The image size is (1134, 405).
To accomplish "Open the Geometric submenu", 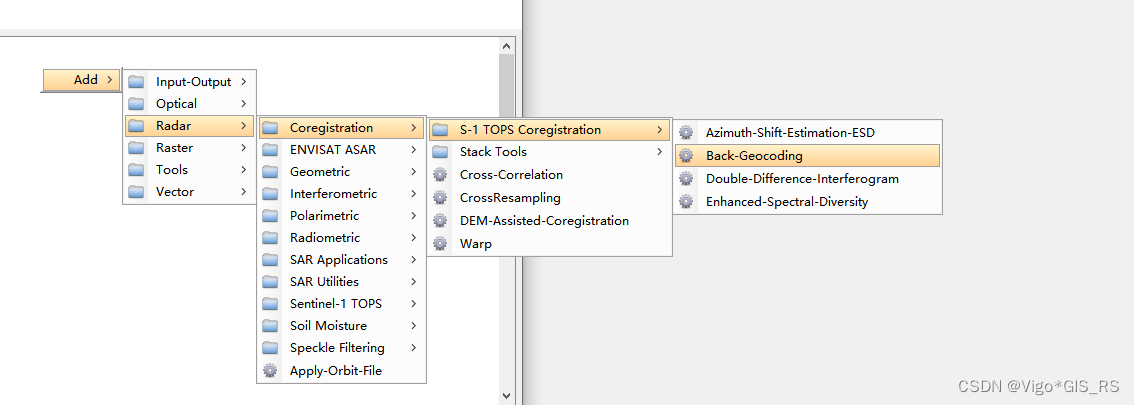I will [x=341, y=172].
